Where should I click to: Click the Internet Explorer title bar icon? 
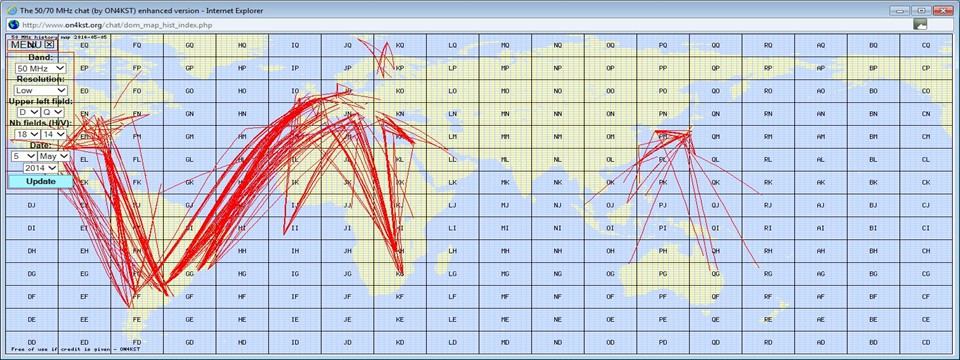click(x=11, y=10)
